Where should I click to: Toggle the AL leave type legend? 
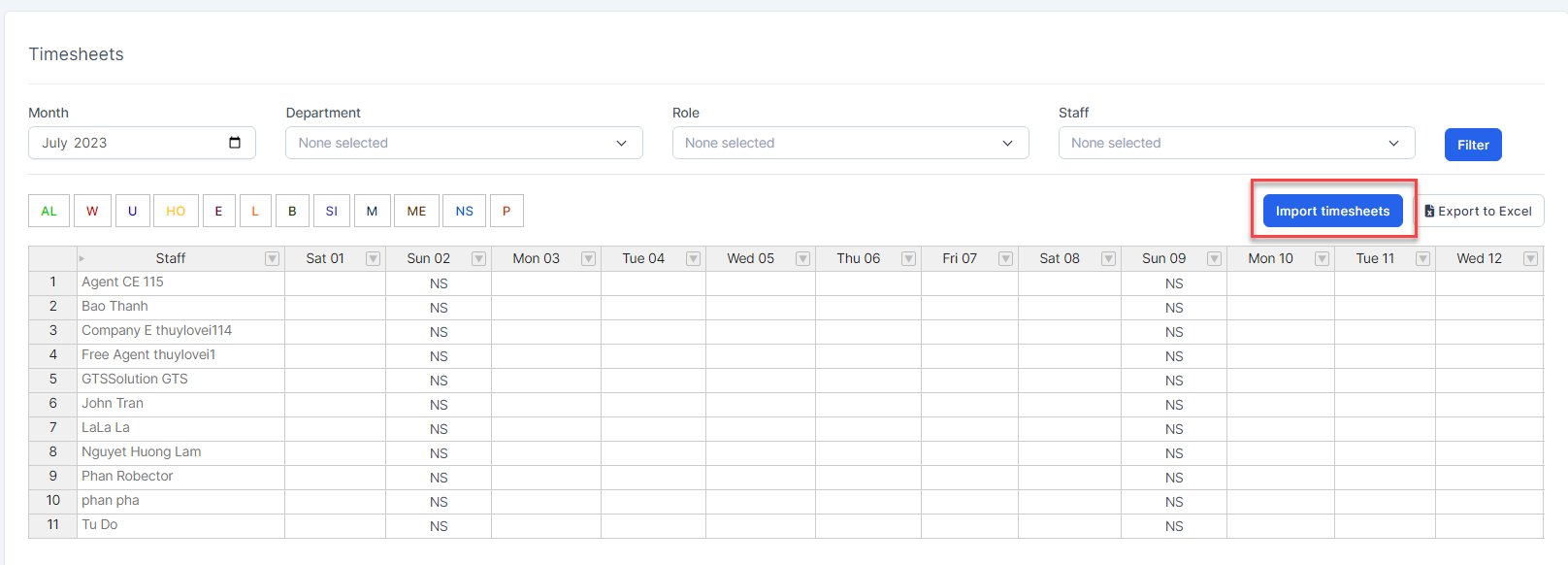point(49,211)
